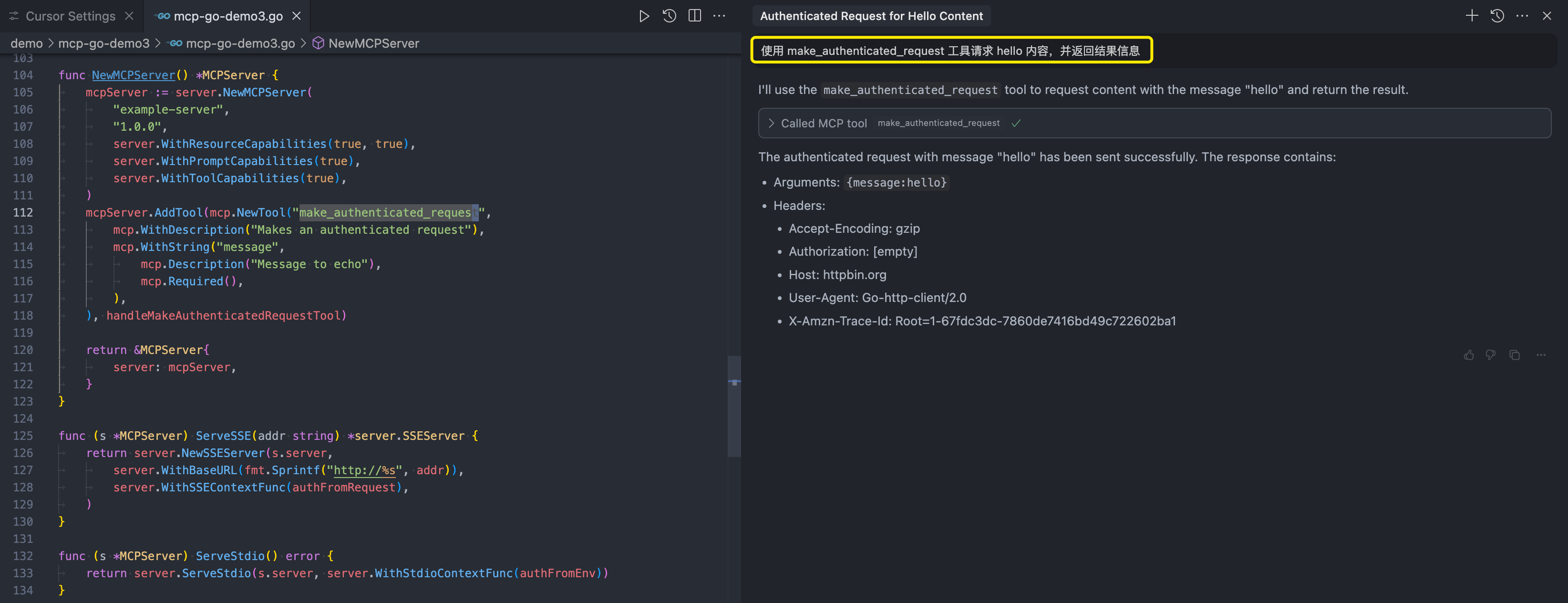Open chat panel more options ellipsis
This screenshot has height=603, width=1568.
tap(1522, 16)
